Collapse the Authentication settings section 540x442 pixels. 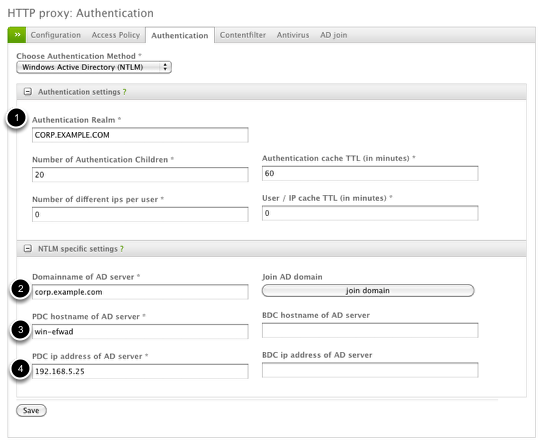28,92
